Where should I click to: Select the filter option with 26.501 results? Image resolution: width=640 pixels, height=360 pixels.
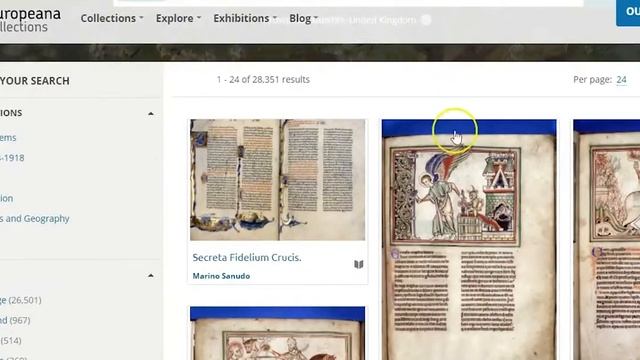coord(20,300)
